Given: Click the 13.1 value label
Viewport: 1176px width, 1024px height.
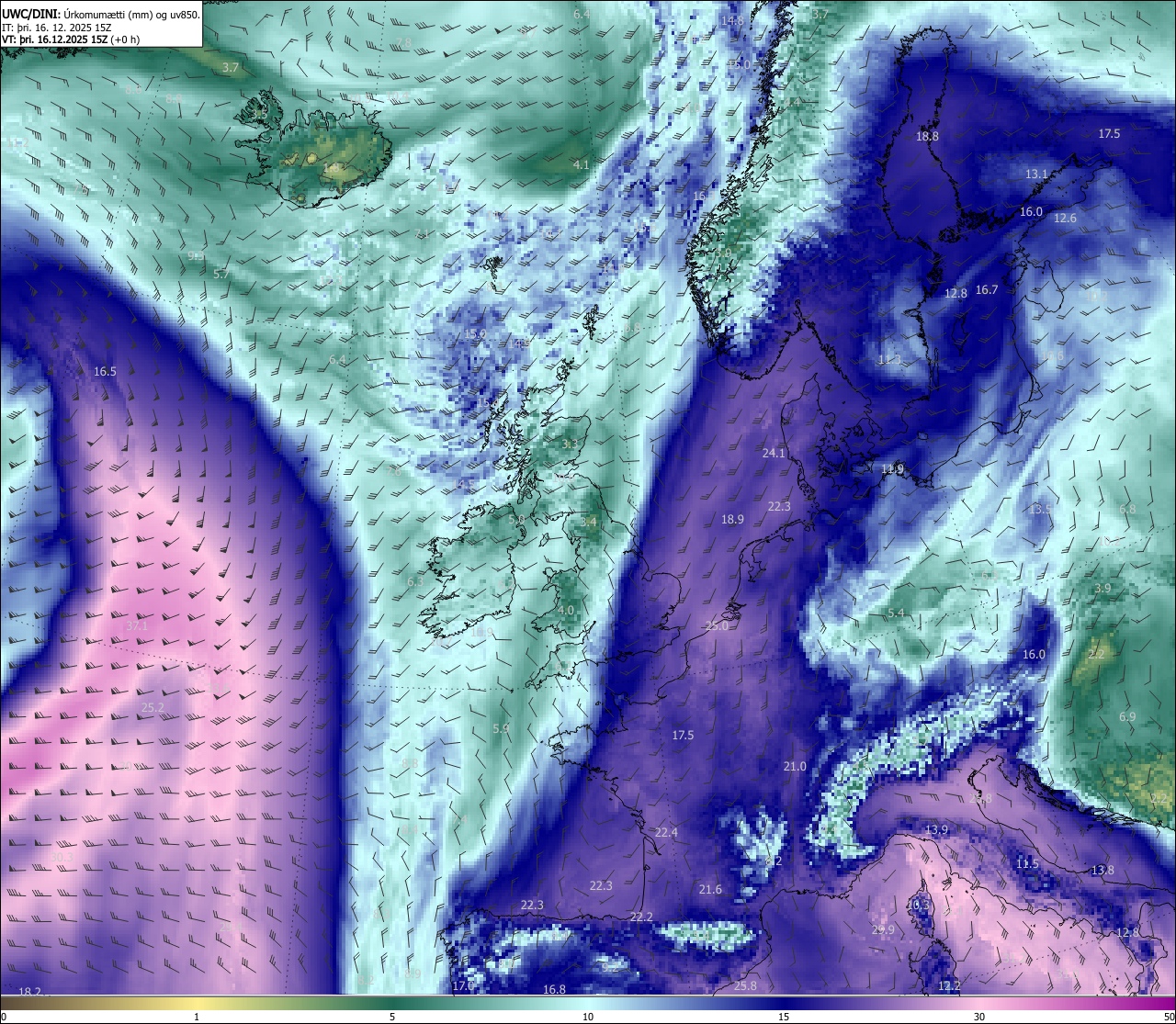Looking at the screenshot, I should point(1036,174).
